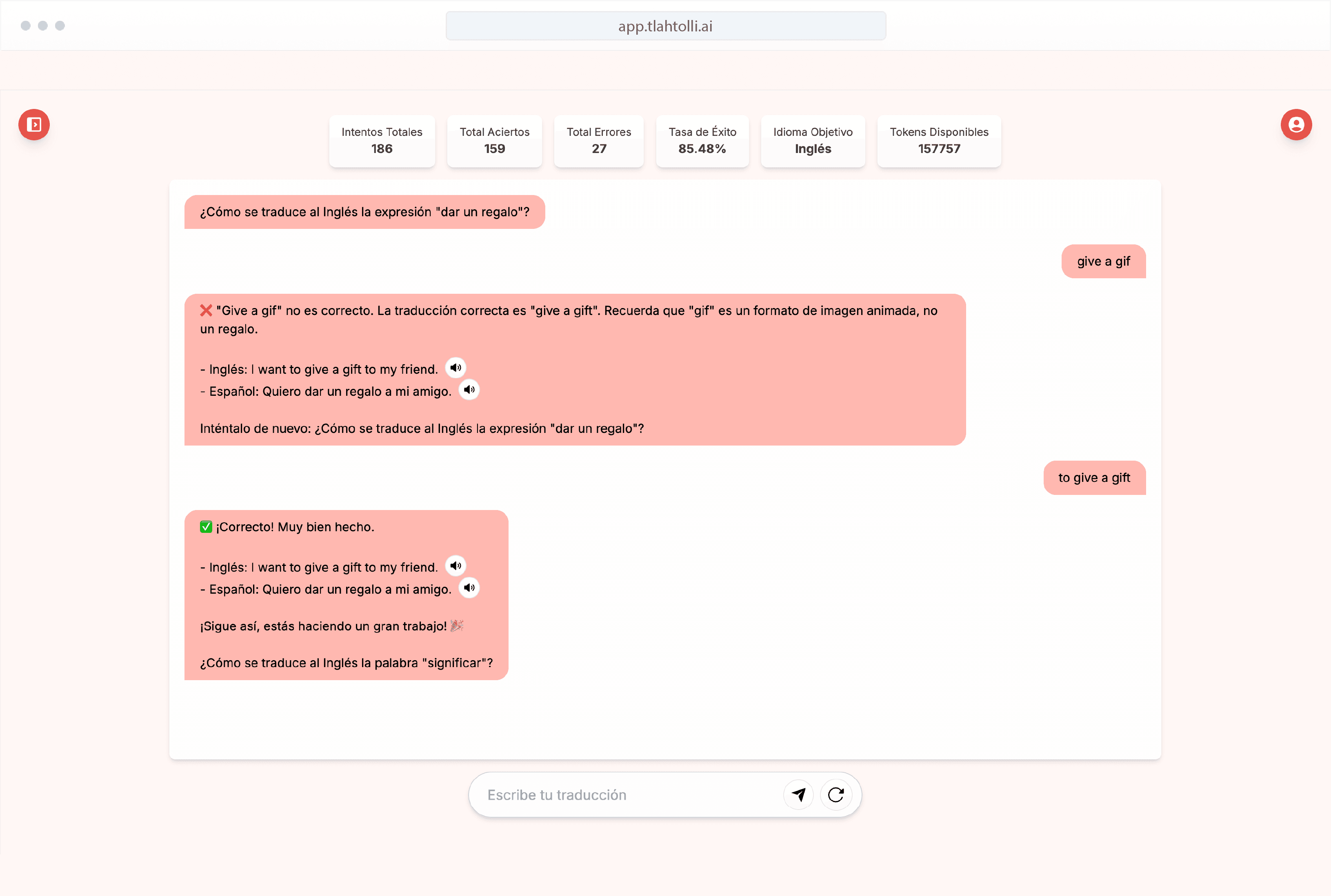Click the Intentos Totales stat card
The width and height of the screenshot is (1331, 896).
pyautogui.click(x=382, y=141)
